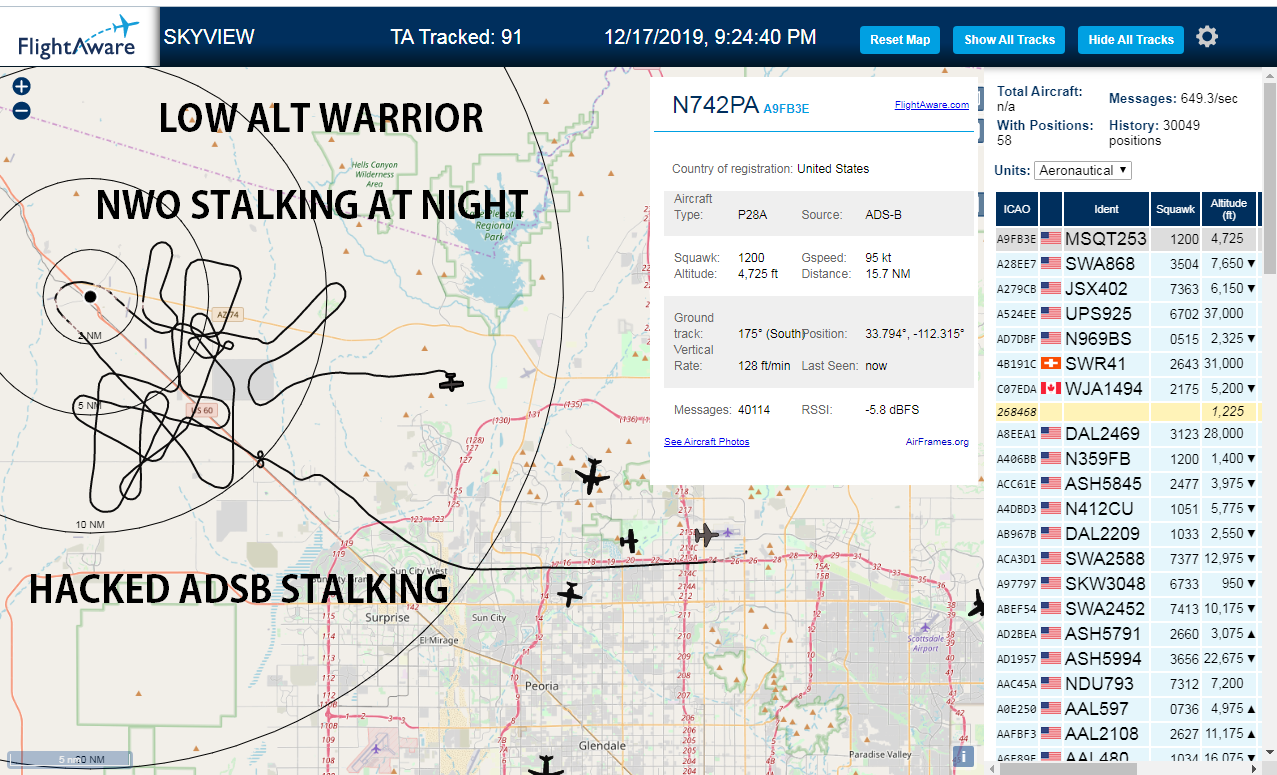Open the Units dropdown showing Aeronautical
The image size is (1277, 775).
pyautogui.click(x=1083, y=170)
